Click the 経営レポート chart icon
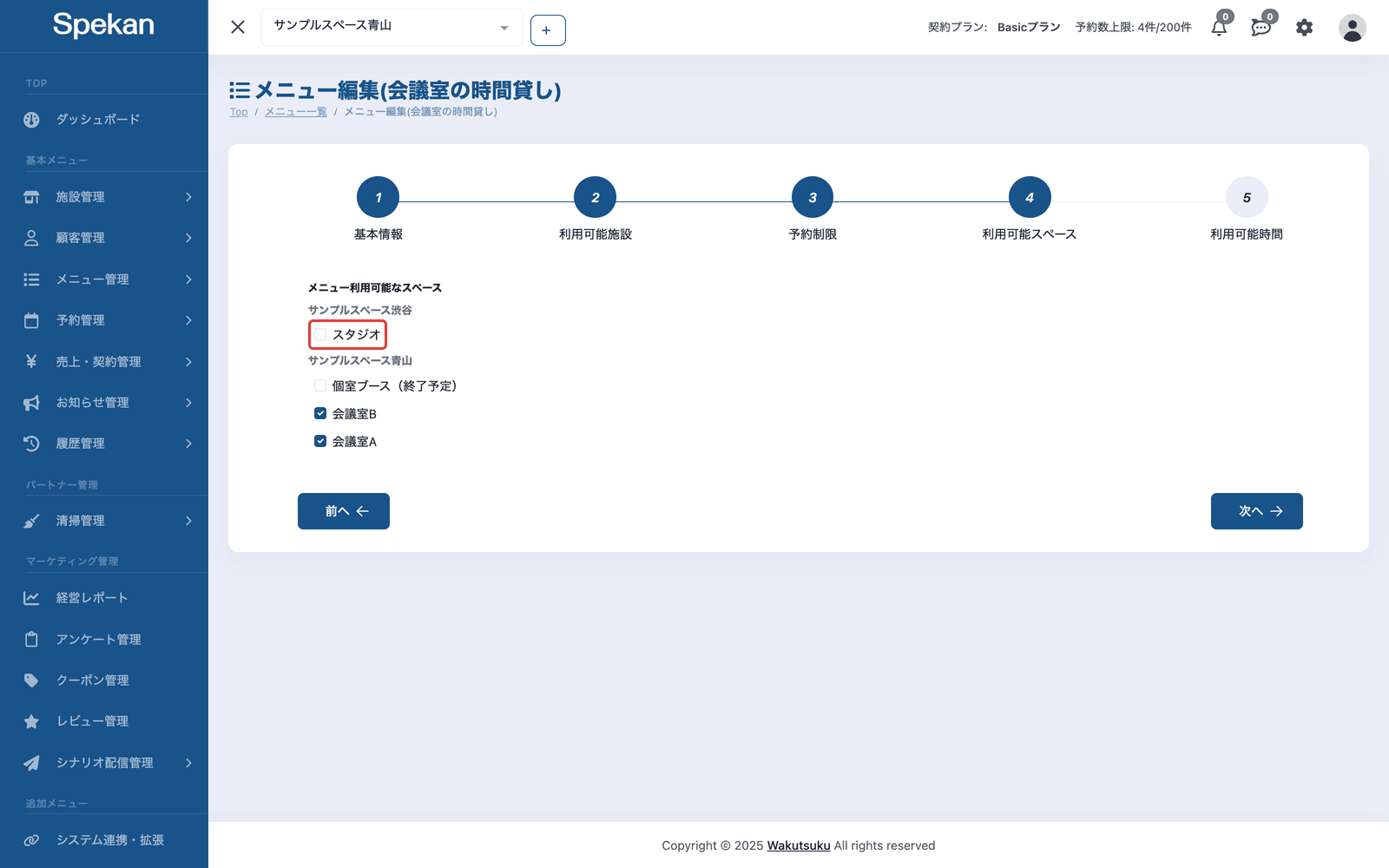1389x868 pixels. point(31,598)
